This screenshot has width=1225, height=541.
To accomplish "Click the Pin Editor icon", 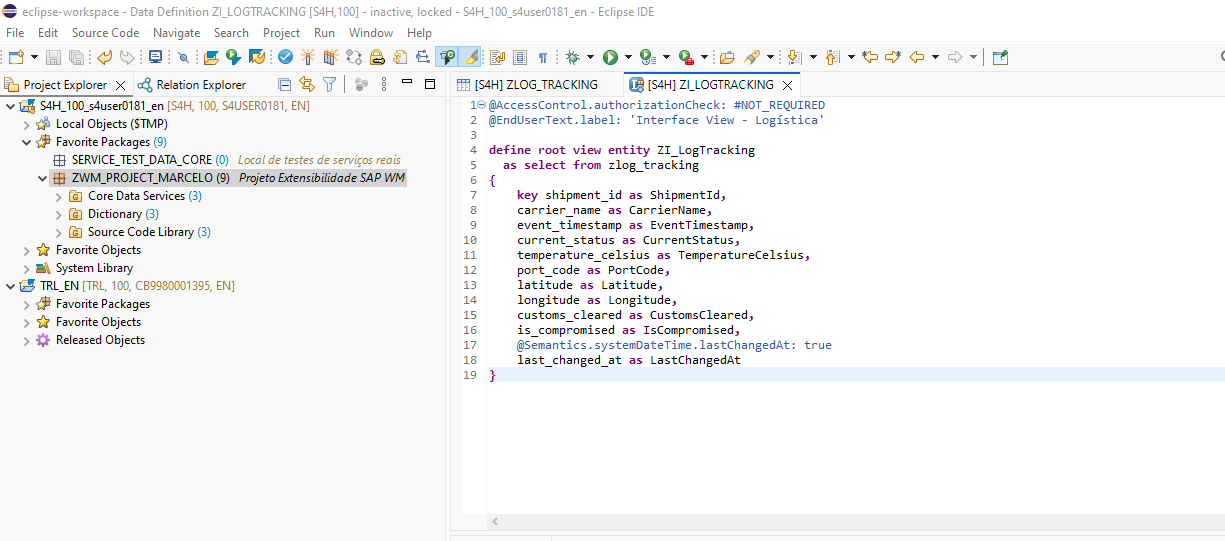I will click(x=1000, y=57).
